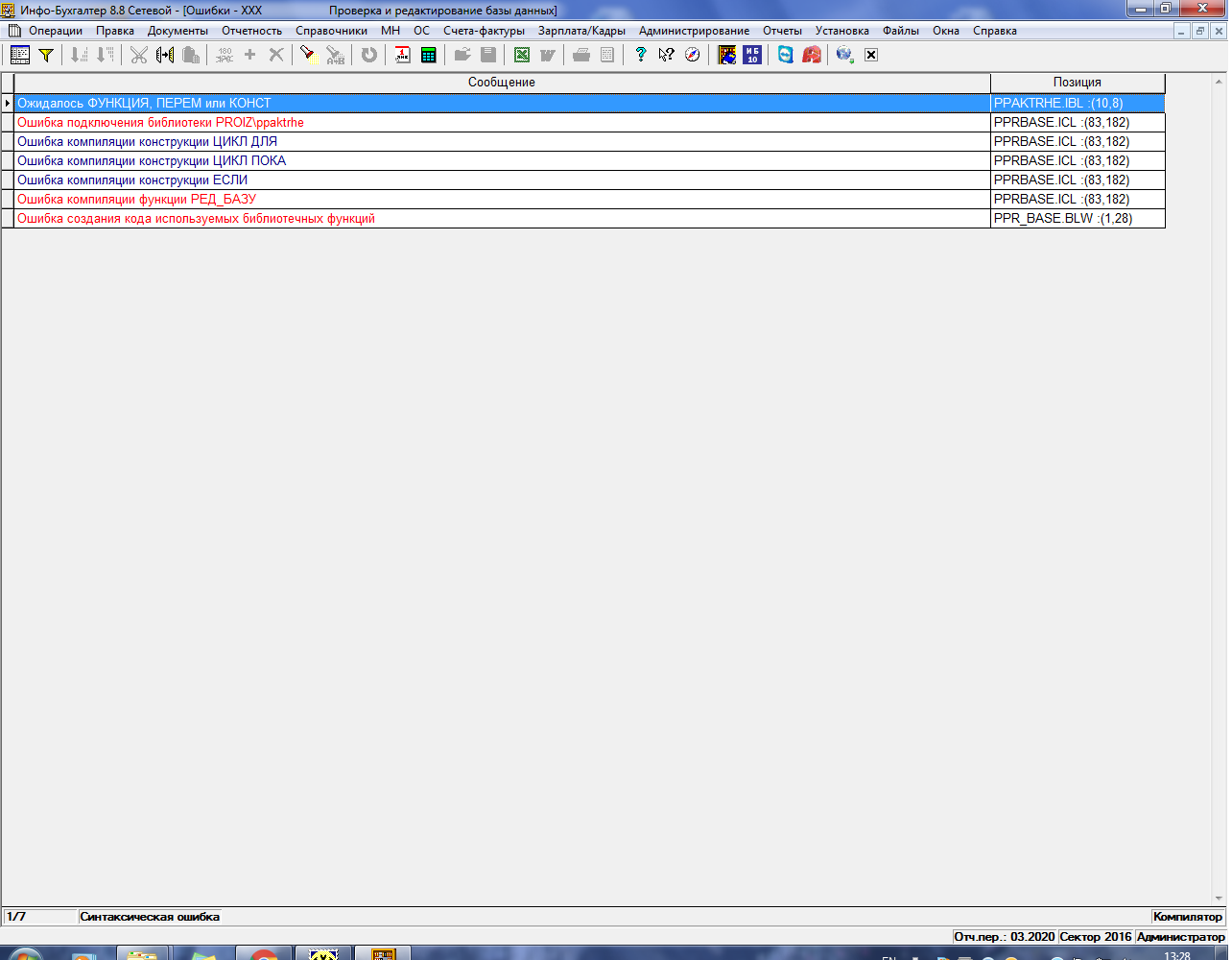Open the calculator icon
This screenshot has height=960, width=1232.
428,55
